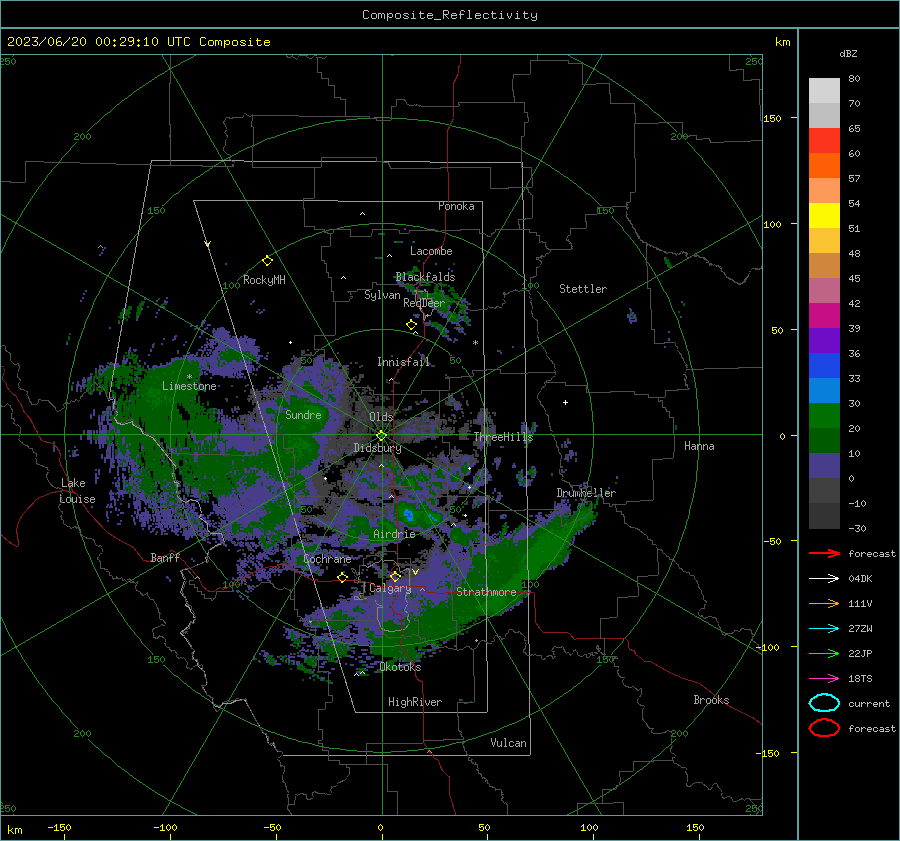900x841 pixels.
Task: Click the dBZ legend heading
Action: point(848,53)
